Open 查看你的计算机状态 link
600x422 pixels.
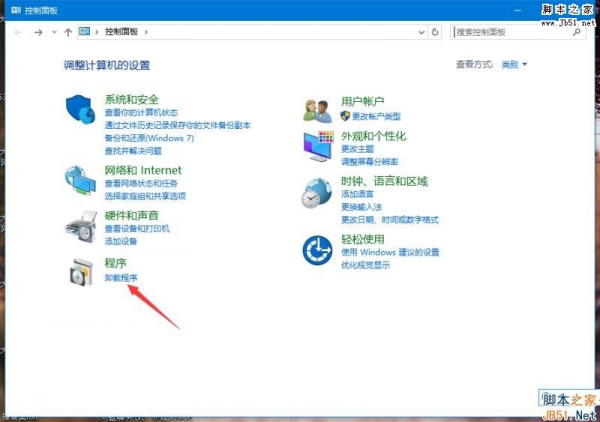[x=141, y=112]
